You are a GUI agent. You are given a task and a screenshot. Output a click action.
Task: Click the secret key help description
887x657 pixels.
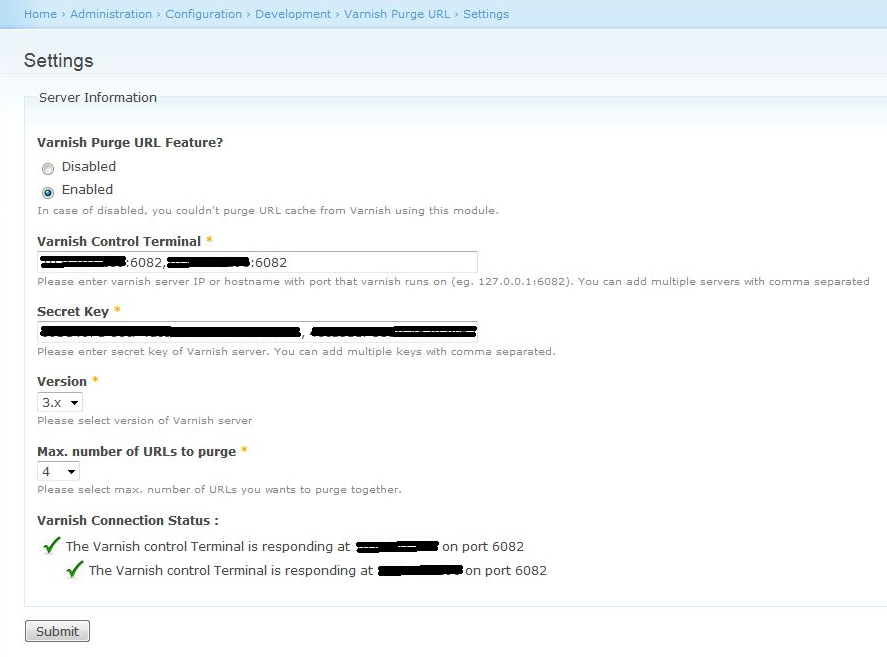(296, 351)
